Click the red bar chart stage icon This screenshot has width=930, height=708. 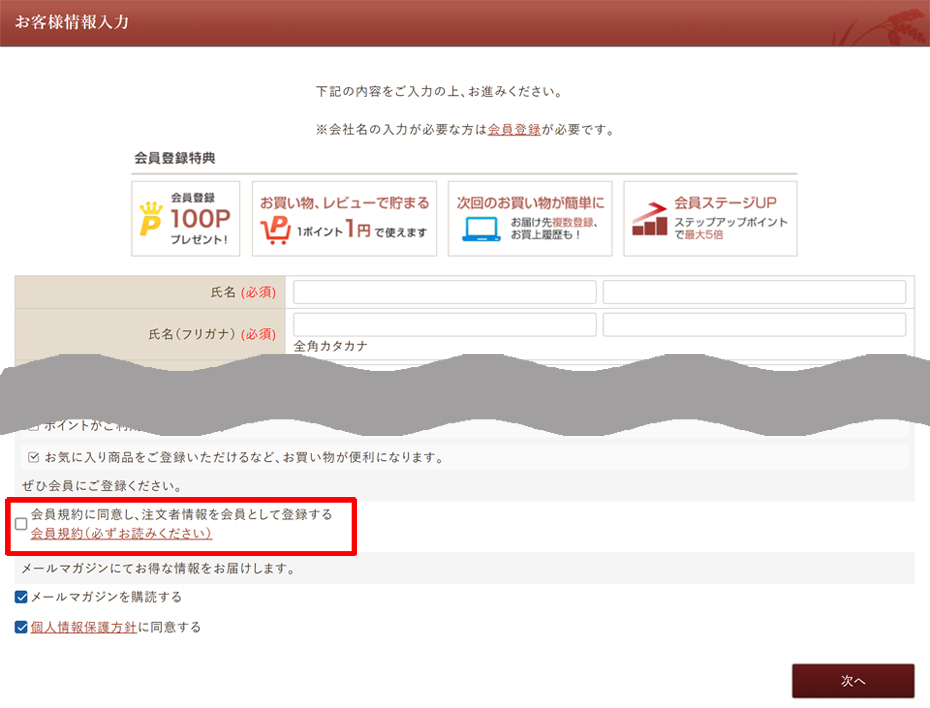pos(650,219)
